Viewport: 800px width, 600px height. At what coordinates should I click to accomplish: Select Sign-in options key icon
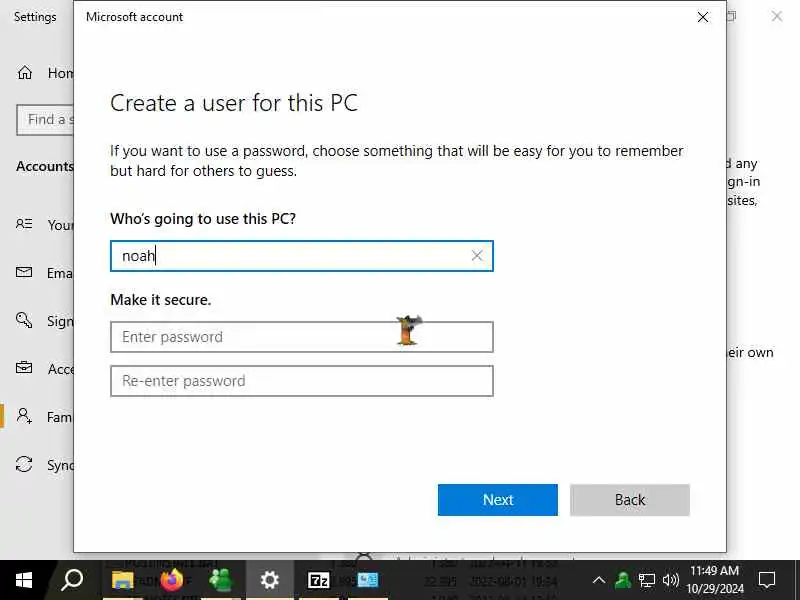click(24, 320)
